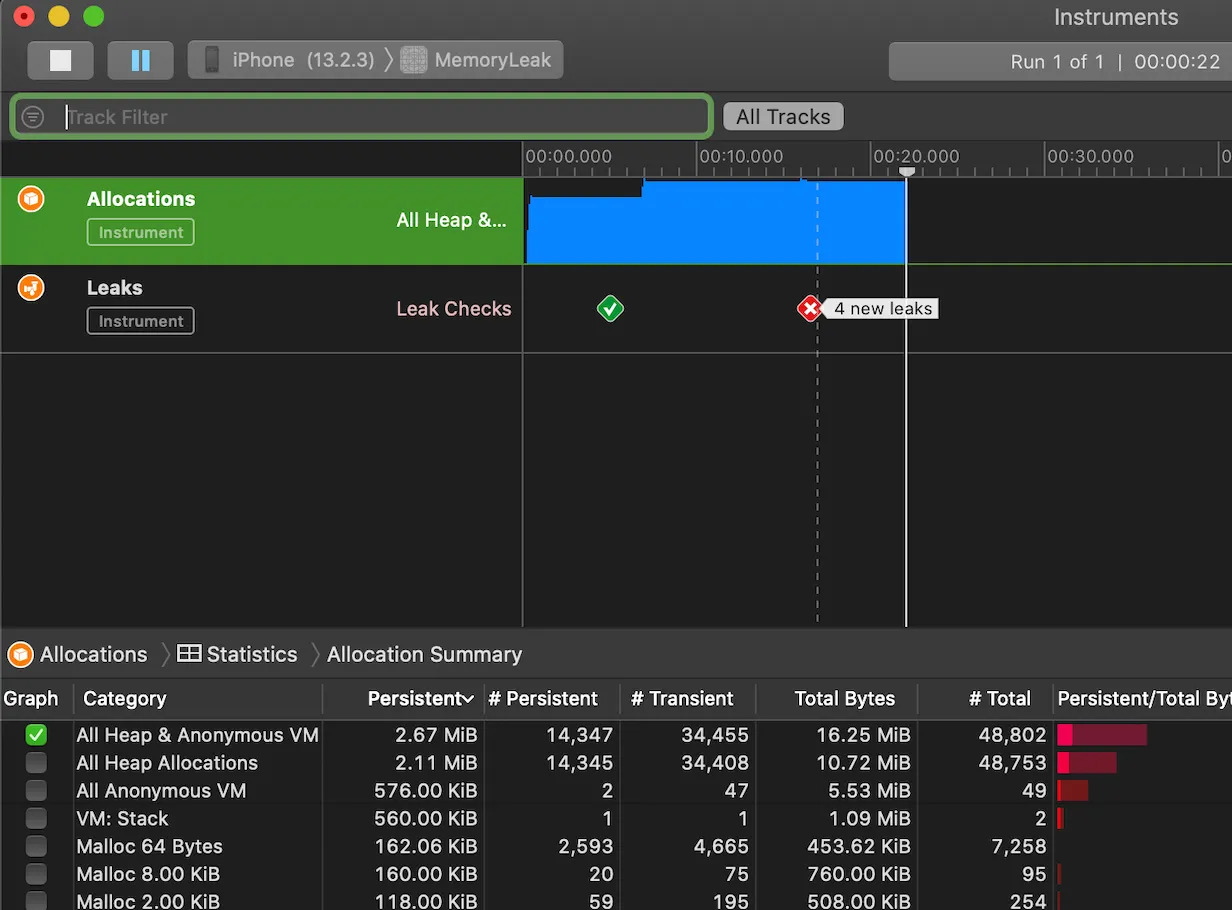The width and height of the screenshot is (1232, 910).
Task: Open the All Heap & Anonymous VM track label
Action: (x=451, y=220)
